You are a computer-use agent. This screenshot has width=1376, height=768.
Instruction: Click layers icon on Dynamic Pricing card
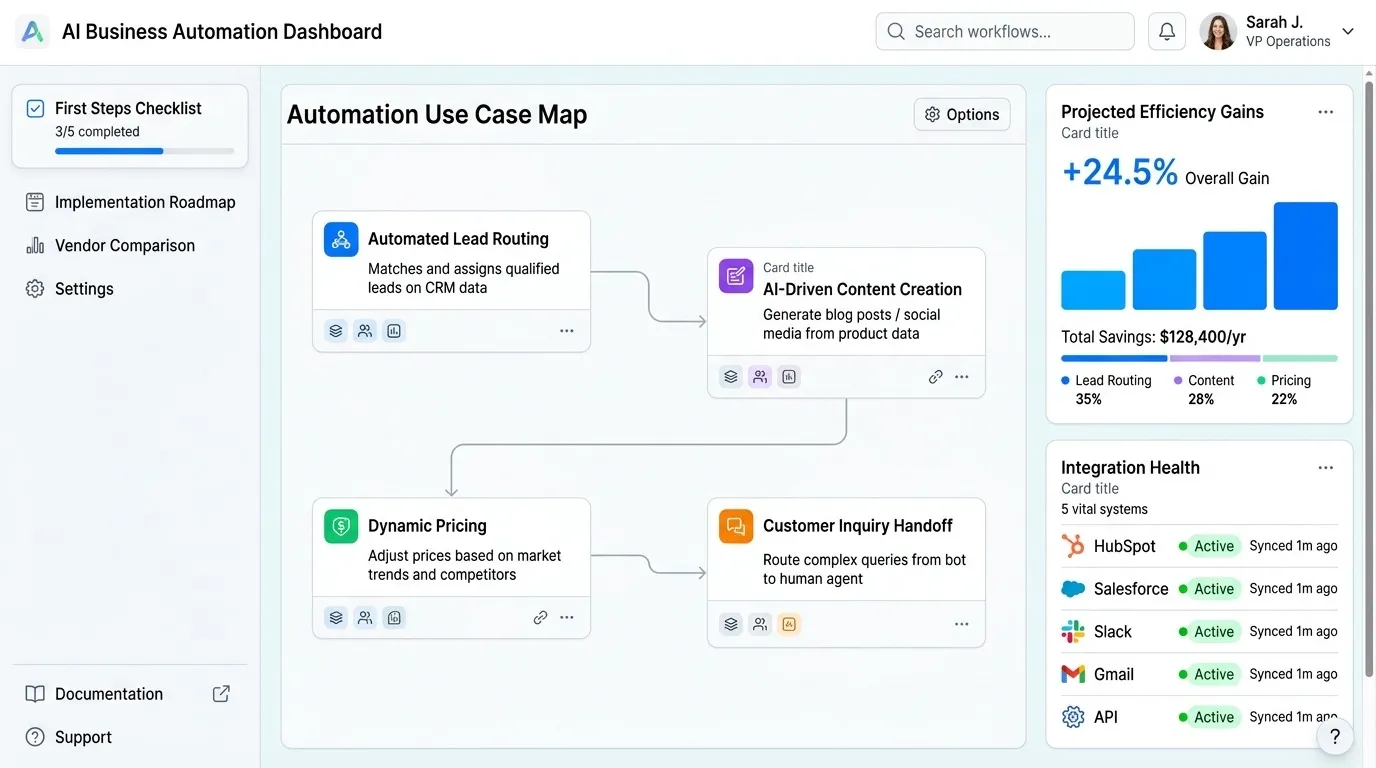pos(336,618)
